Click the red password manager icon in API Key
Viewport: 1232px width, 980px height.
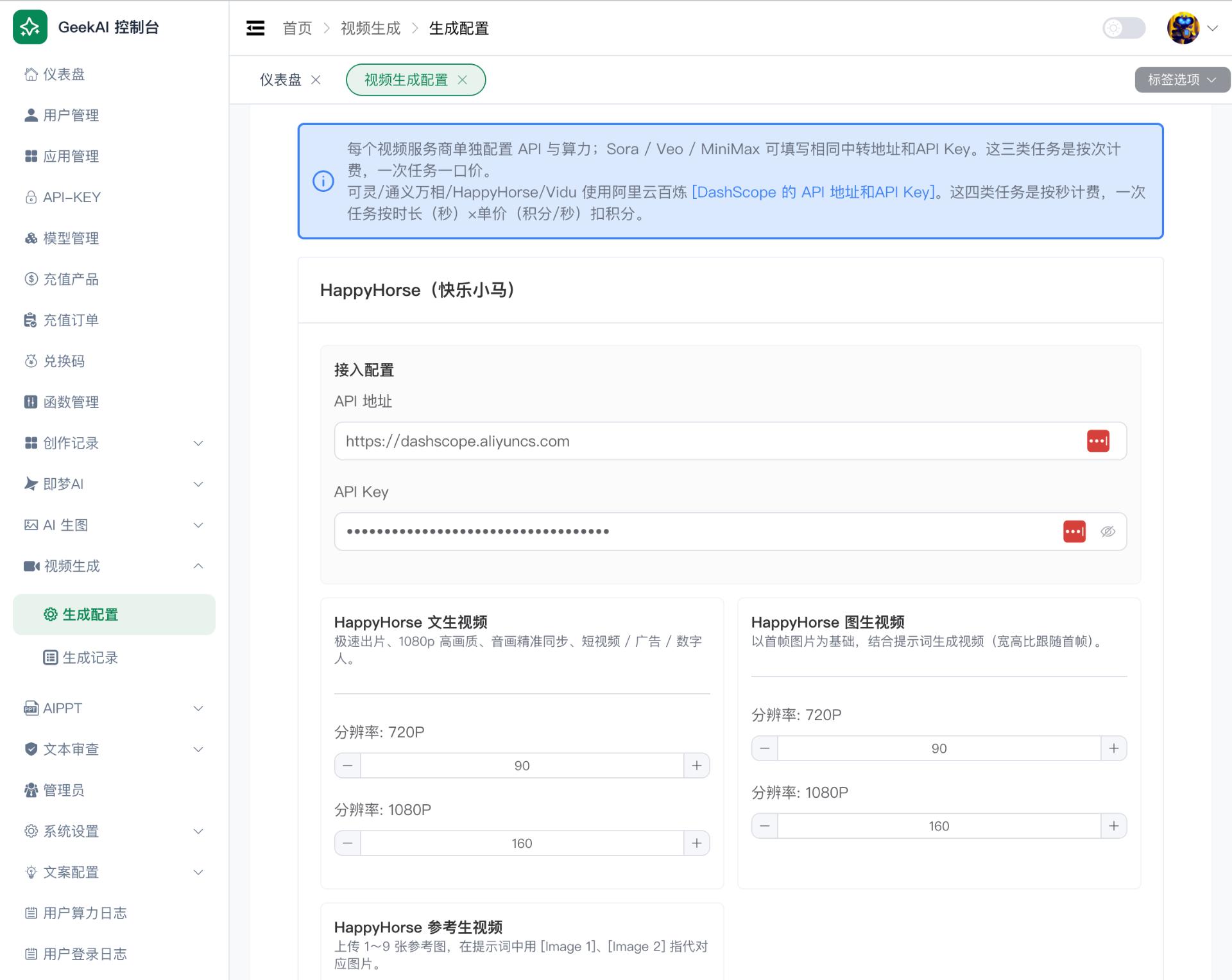(1074, 531)
